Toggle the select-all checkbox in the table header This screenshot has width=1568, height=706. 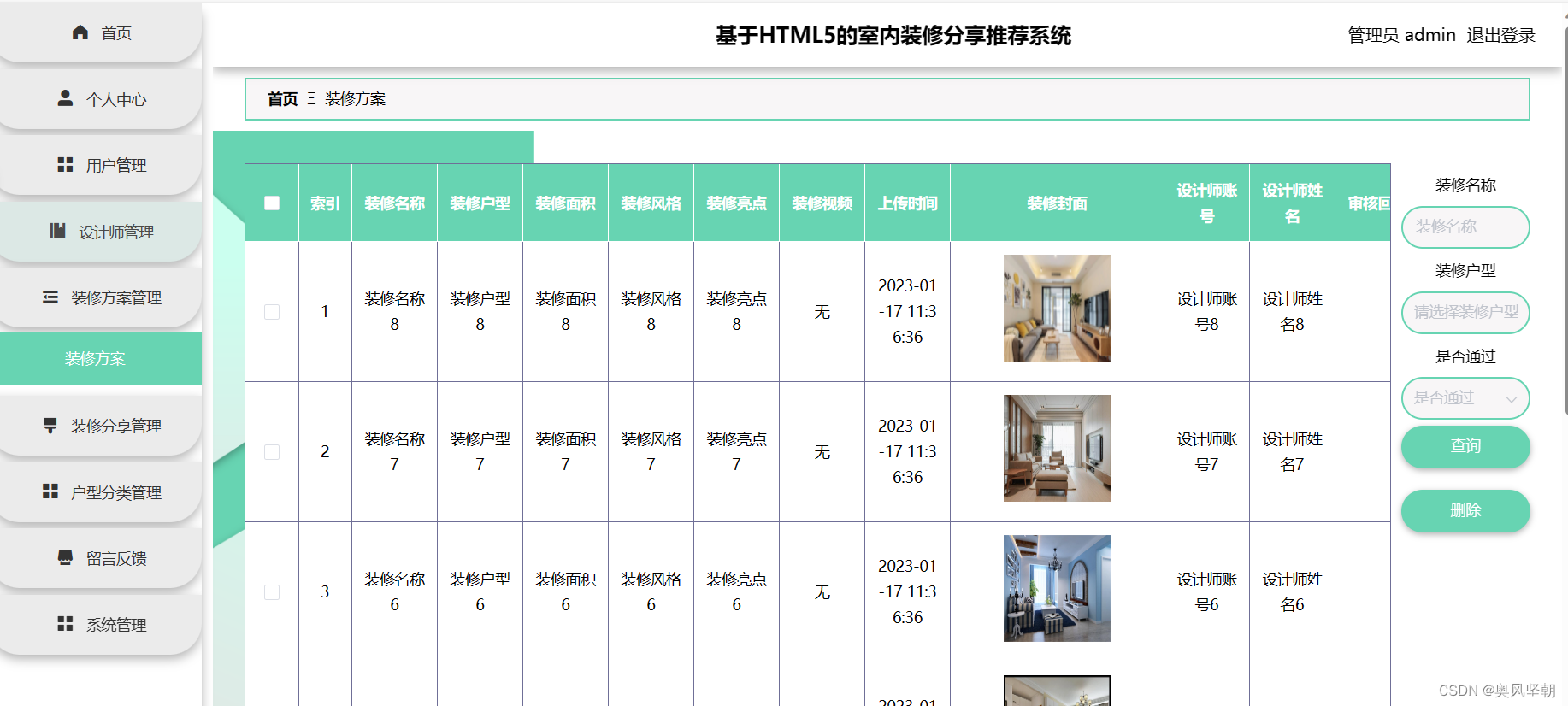coord(272,203)
